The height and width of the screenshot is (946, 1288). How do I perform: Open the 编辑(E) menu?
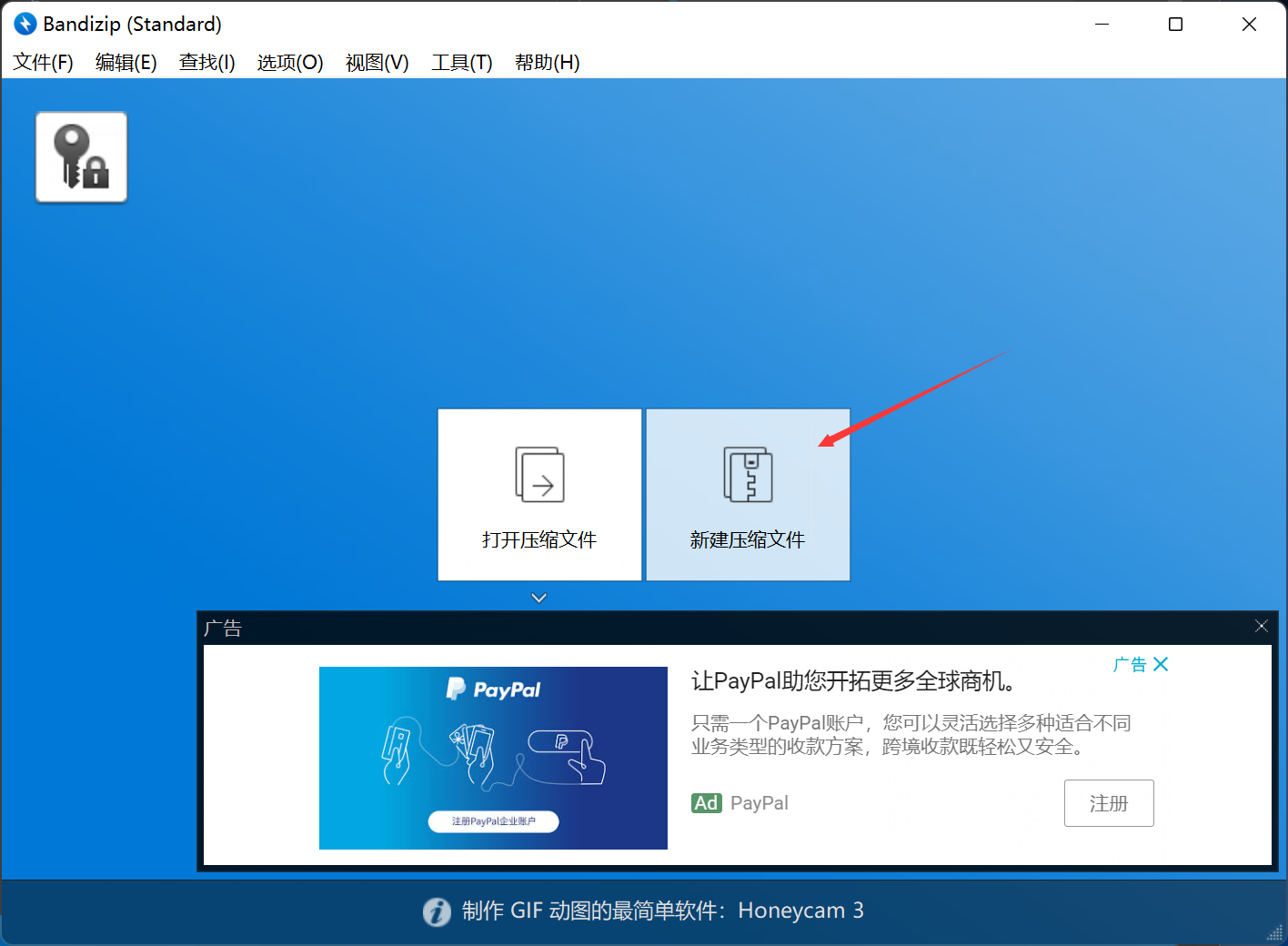126,62
